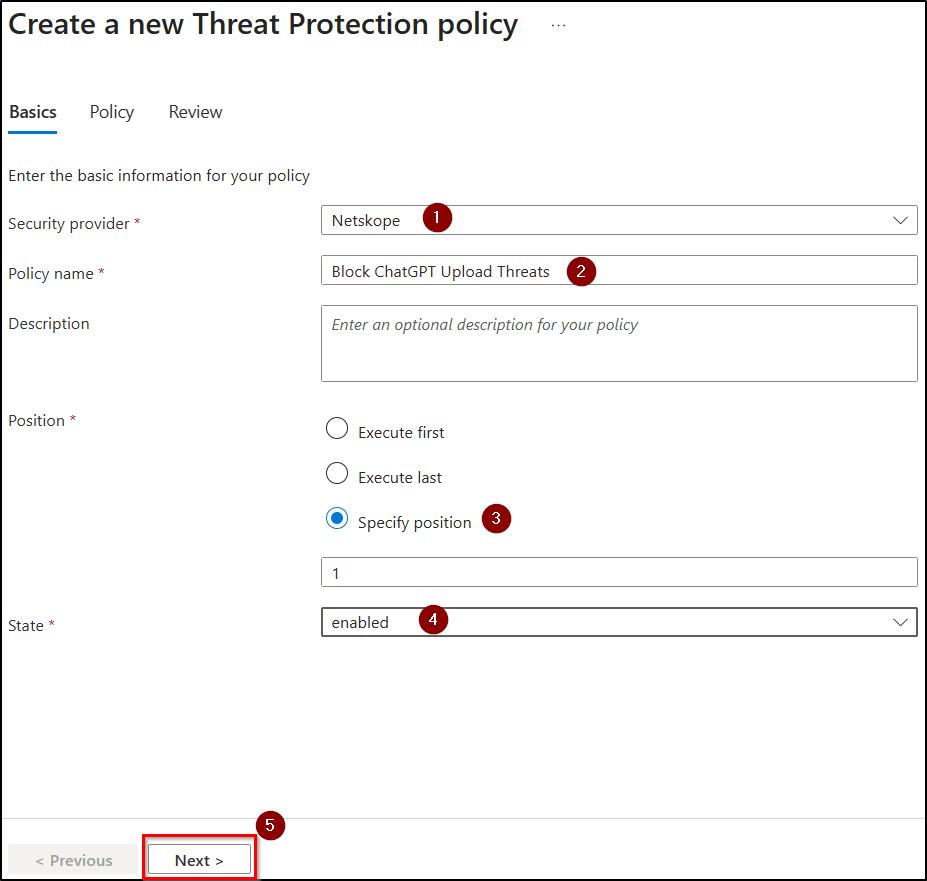Click into the Description text area

(618, 345)
